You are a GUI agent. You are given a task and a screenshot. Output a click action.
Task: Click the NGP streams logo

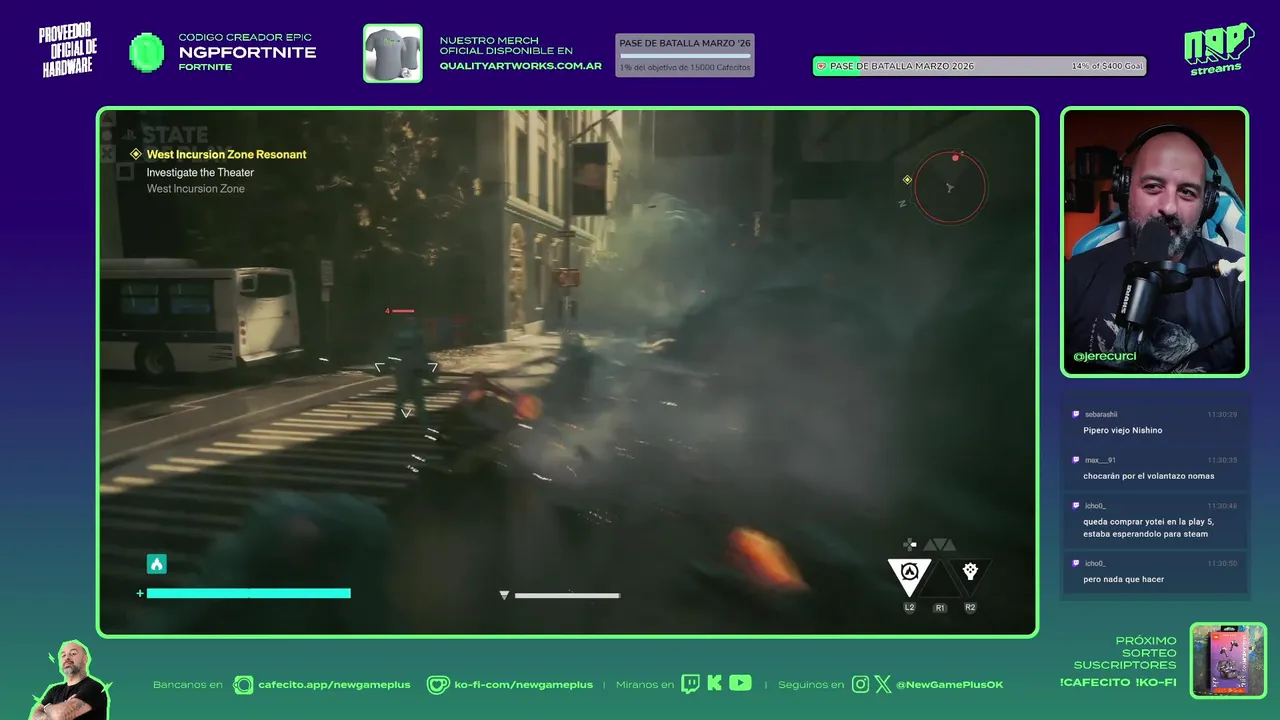click(x=1218, y=49)
